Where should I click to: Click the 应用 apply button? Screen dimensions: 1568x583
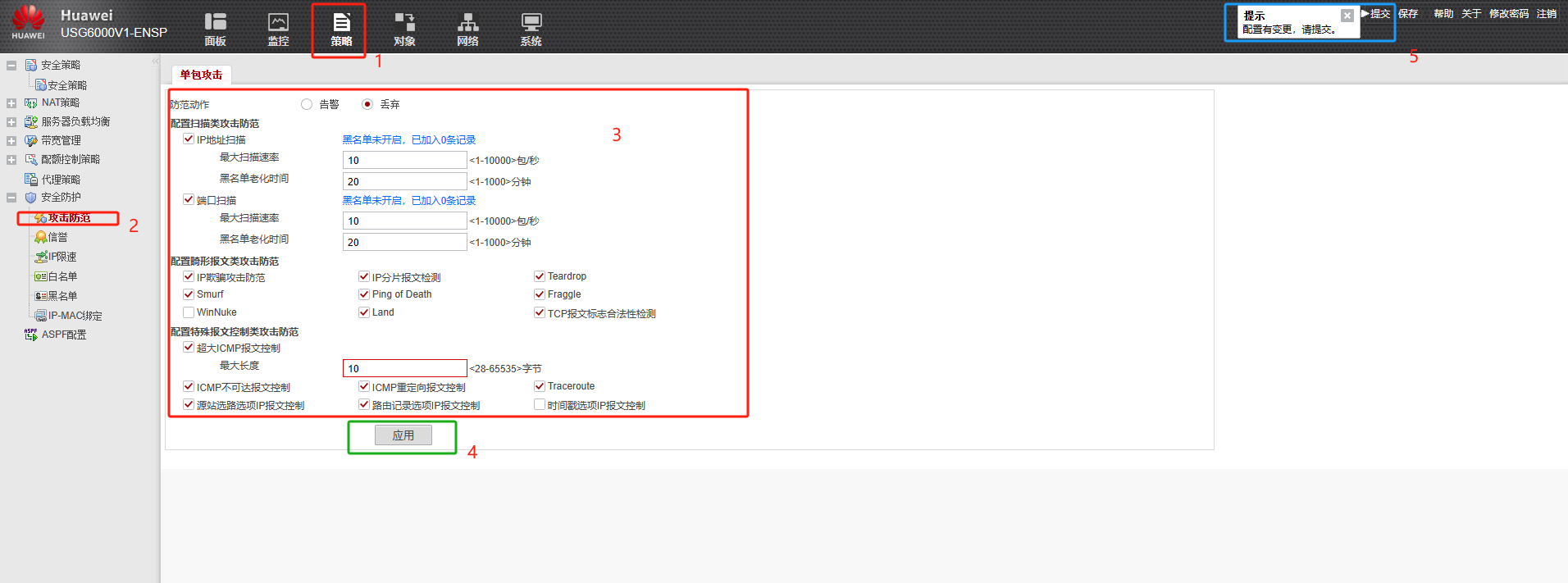coord(403,435)
